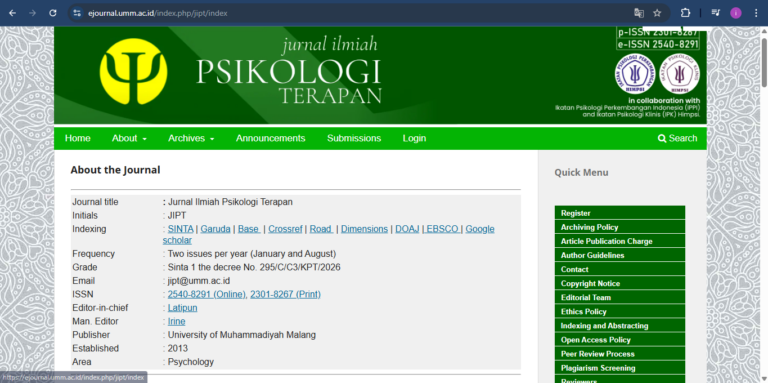This screenshot has width=768, height=383.
Task: Open Author Guidelines in Quick Menu
Action: pyautogui.click(x=620, y=255)
